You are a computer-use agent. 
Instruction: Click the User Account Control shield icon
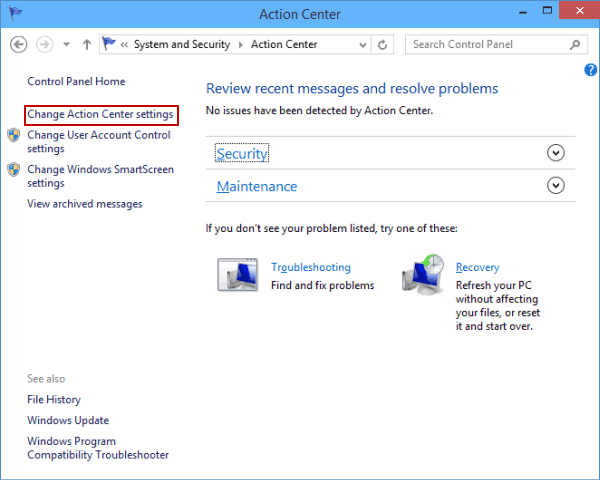tap(14, 135)
